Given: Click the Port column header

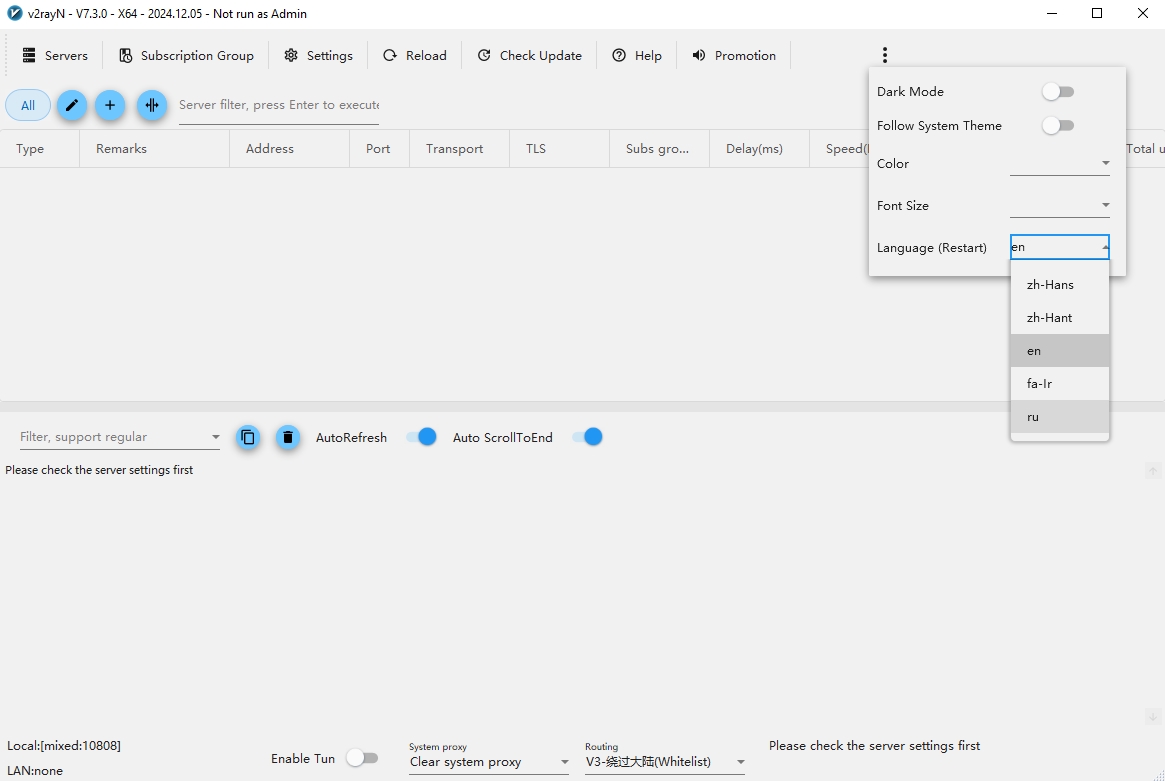Looking at the screenshot, I should [x=378, y=149].
